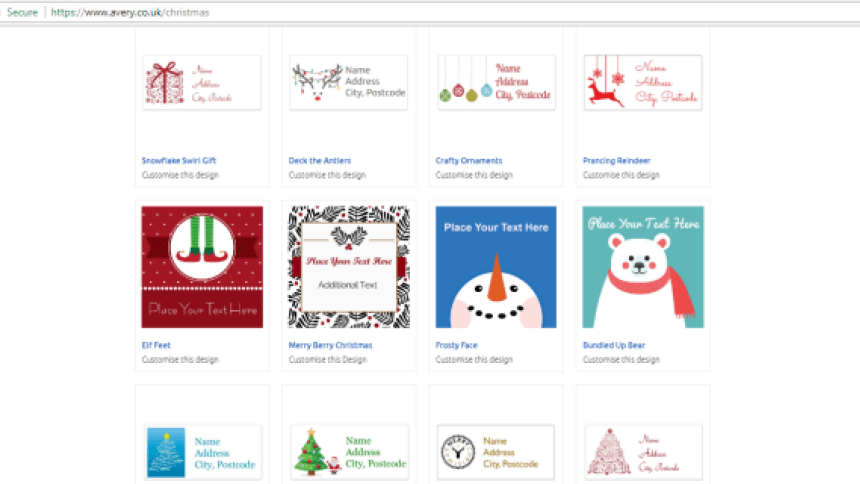
Task: Select the blue Christmas tree address label
Action: (202, 452)
